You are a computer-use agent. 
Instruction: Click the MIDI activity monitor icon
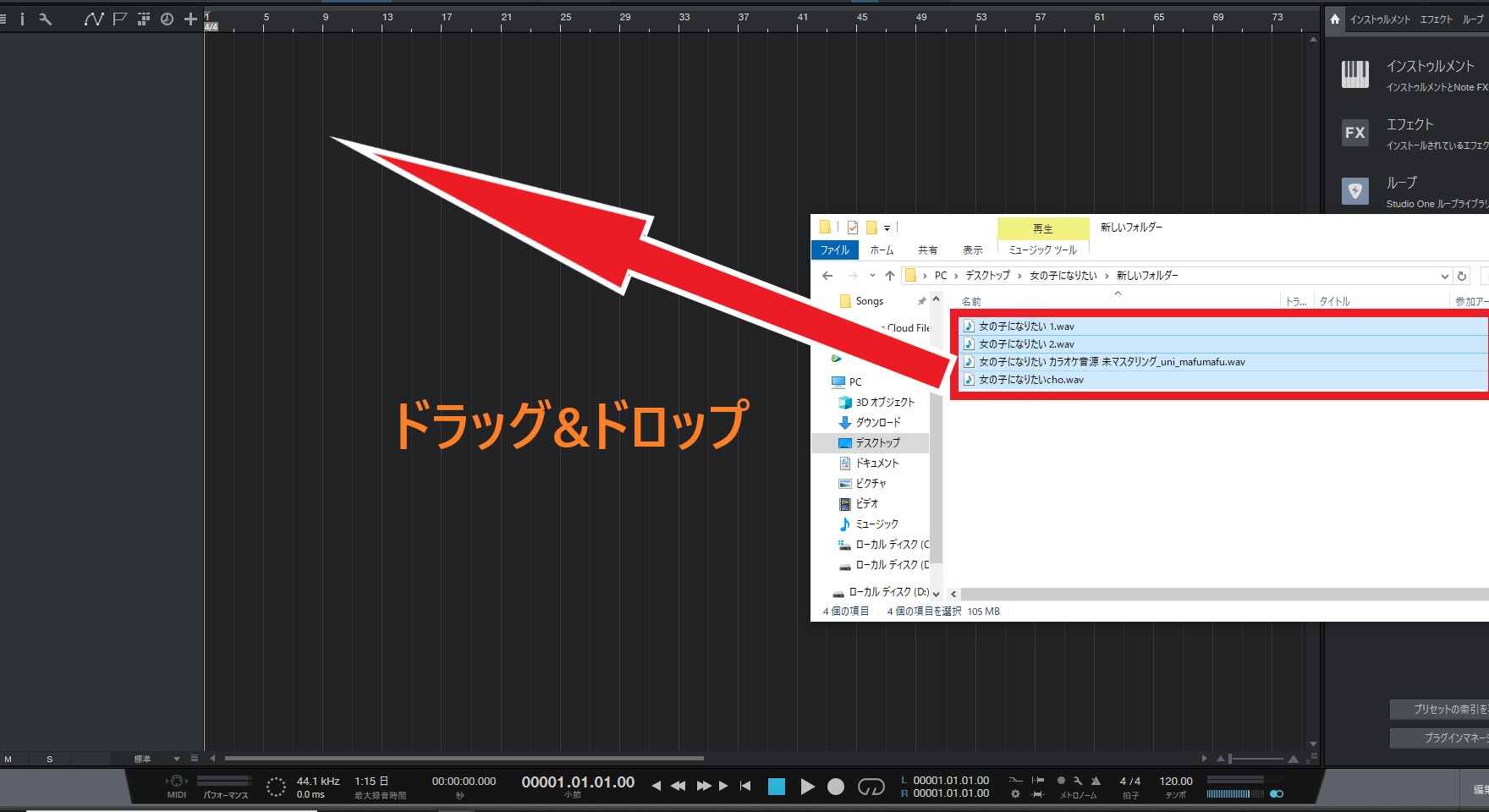[177, 781]
